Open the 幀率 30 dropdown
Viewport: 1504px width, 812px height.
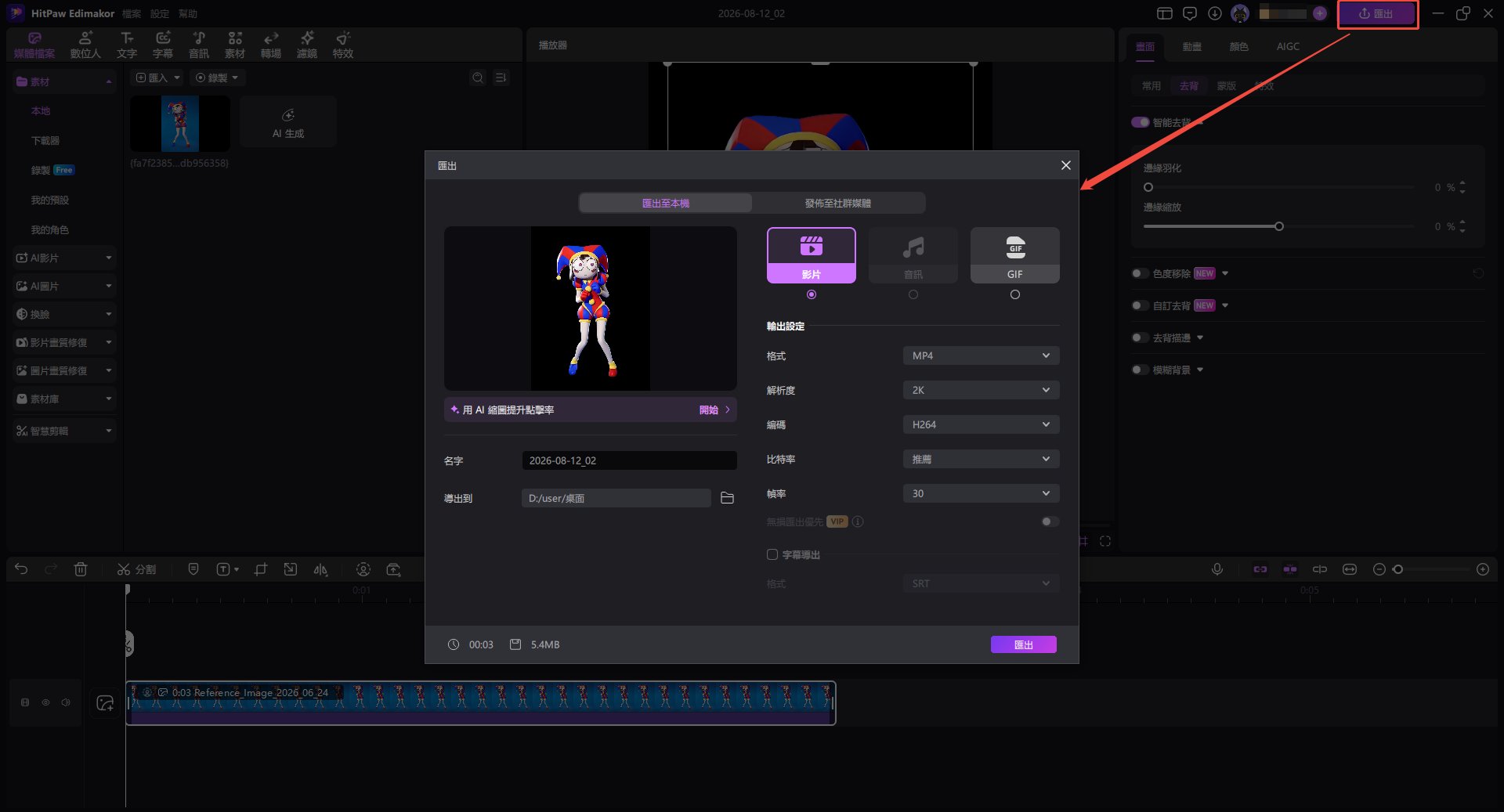point(981,493)
